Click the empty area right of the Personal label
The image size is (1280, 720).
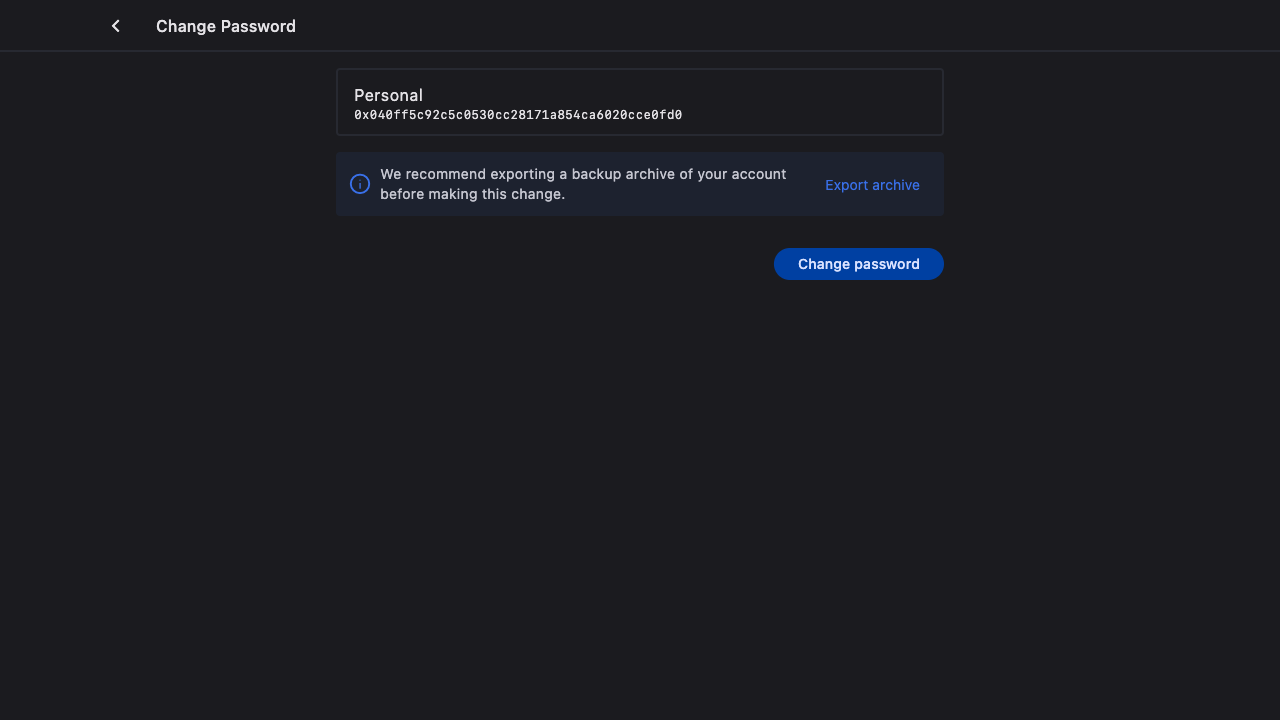[680, 95]
